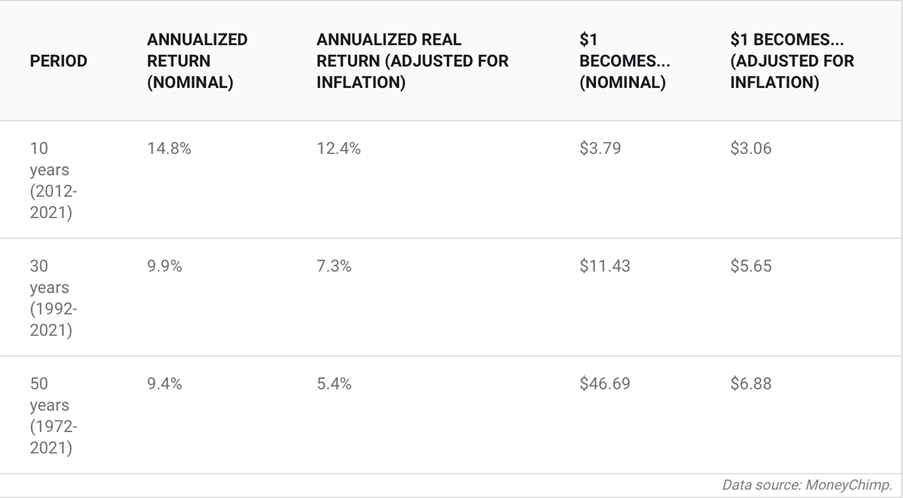The width and height of the screenshot is (903, 498).
Task: Click the $1 Becomes Adjusted for Inflation header
Action: (792, 61)
